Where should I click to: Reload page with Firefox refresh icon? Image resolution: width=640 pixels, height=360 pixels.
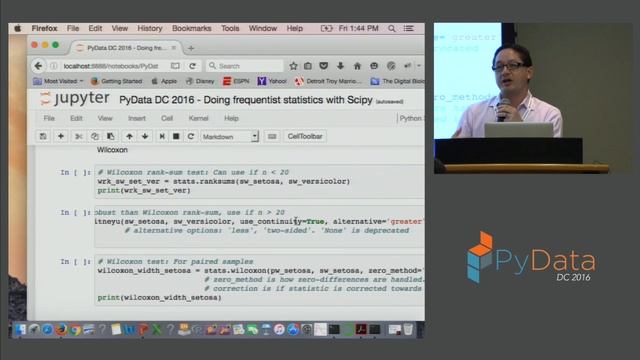coord(192,66)
